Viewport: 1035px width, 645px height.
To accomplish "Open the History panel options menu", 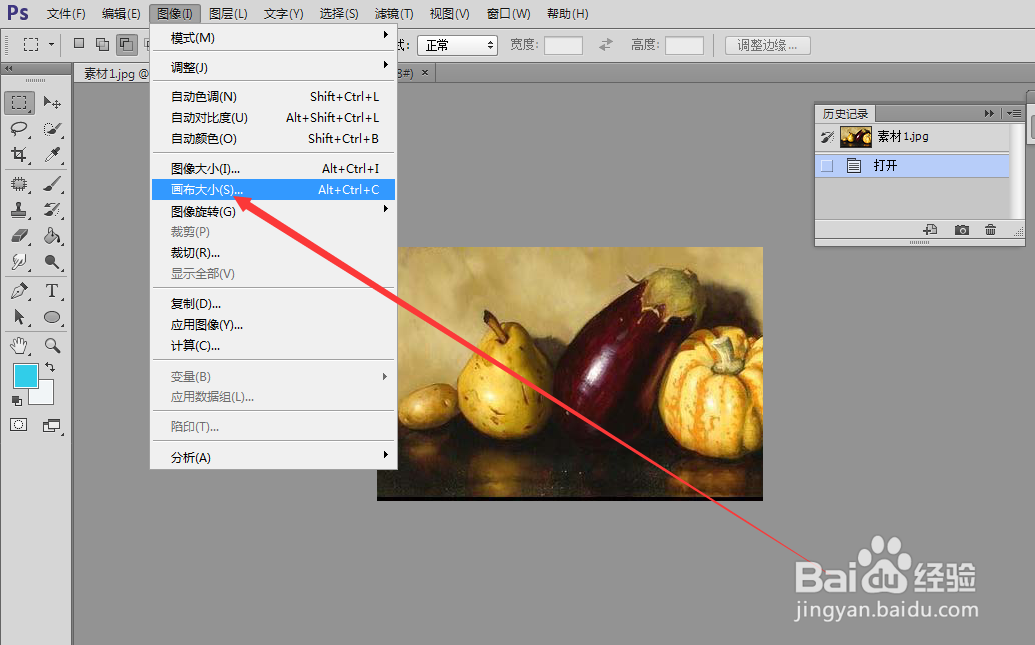I will [x=1014, y=114].
